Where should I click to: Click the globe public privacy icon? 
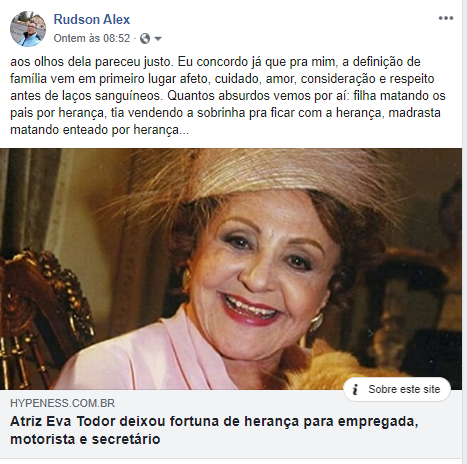click(145, 39)
